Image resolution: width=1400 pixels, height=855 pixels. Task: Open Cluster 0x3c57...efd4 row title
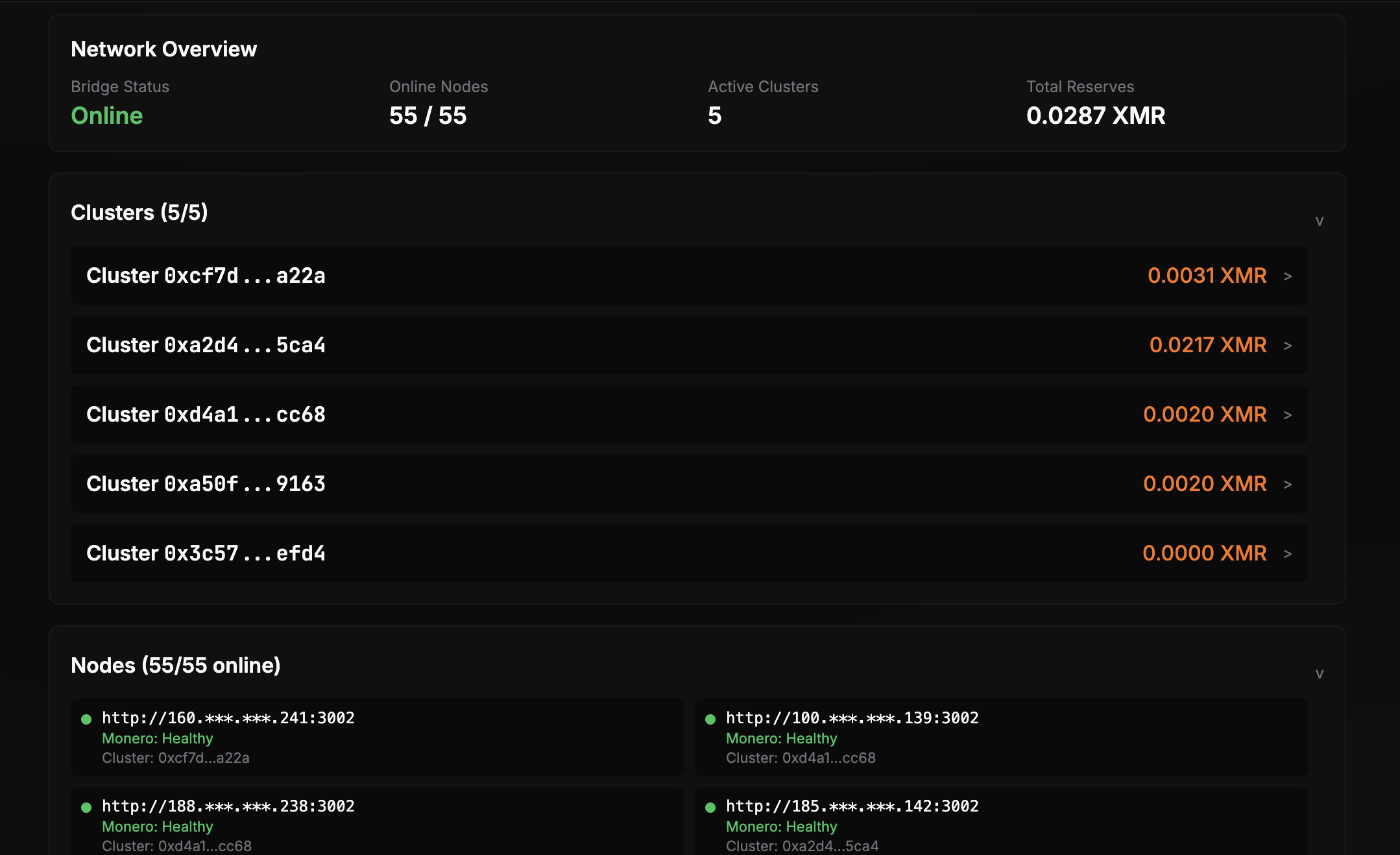click(x=206, y=553)
